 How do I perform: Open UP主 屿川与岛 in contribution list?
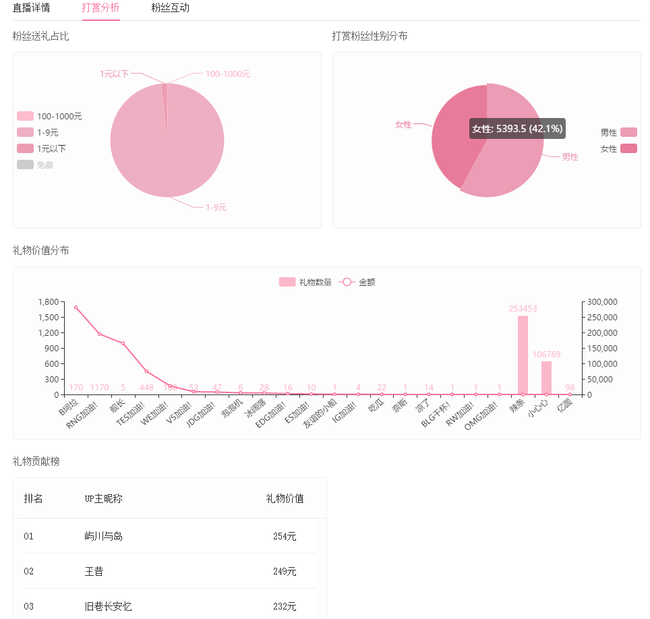pyautogui.click(x=104, y=536)
